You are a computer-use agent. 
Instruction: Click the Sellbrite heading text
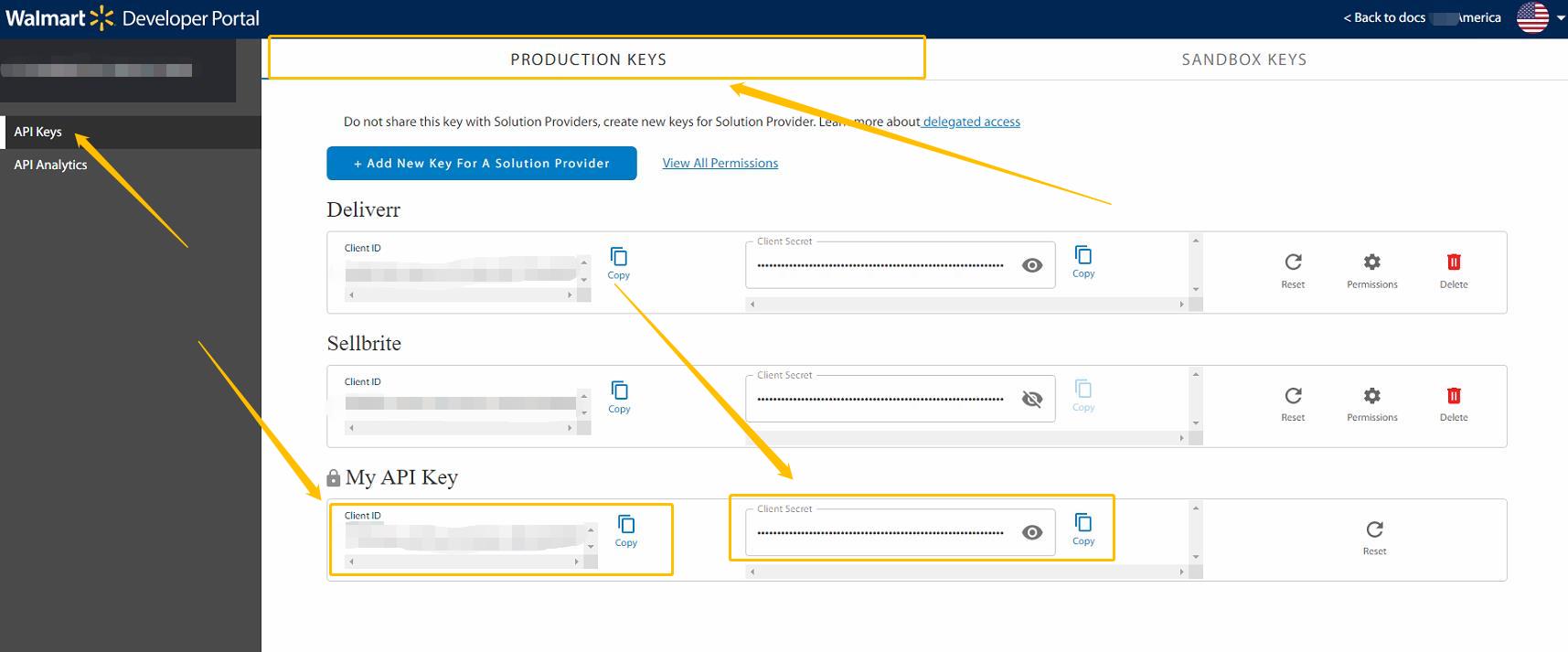(x=364, y=343)
